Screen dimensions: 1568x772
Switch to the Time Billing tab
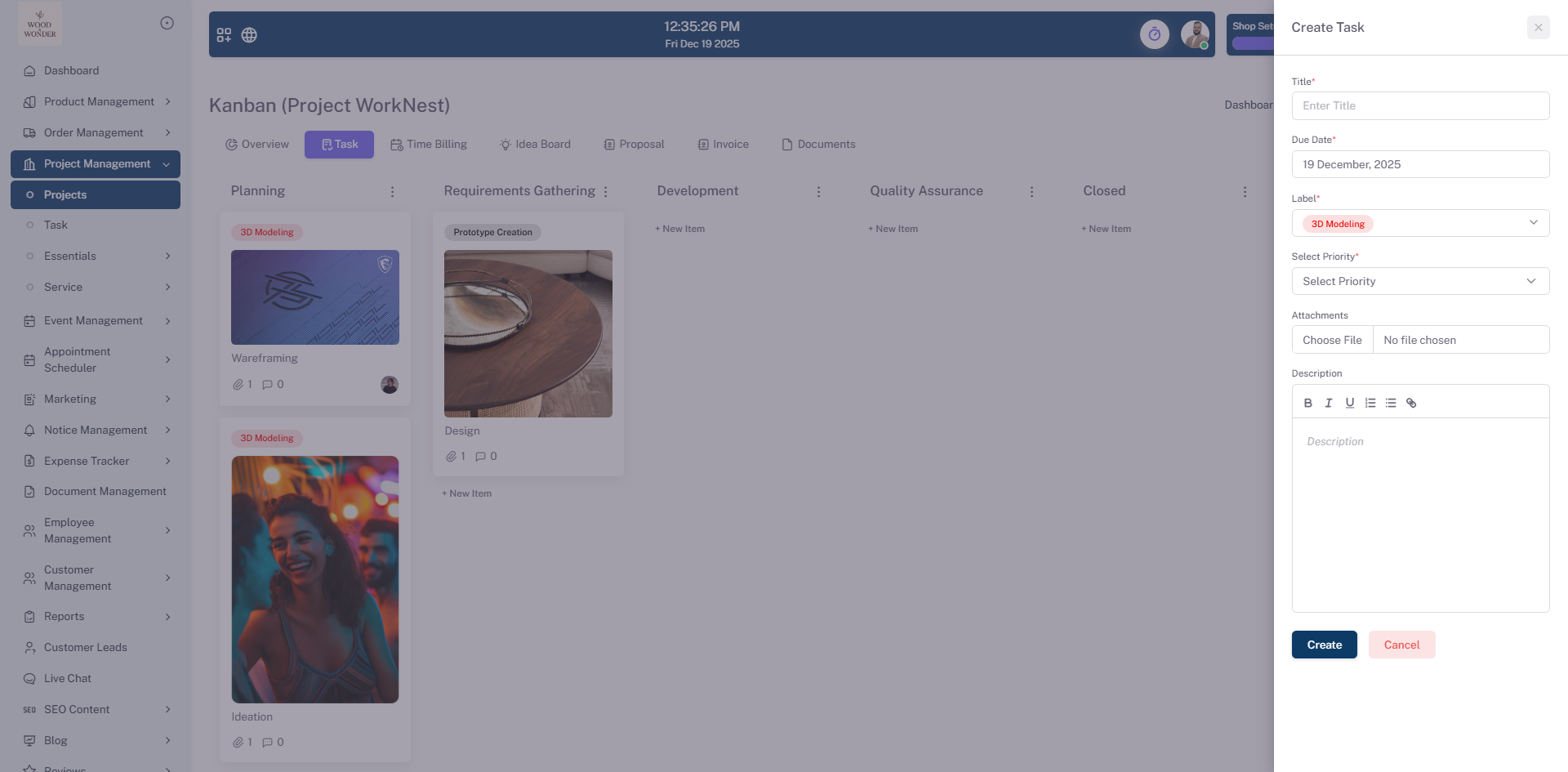click(429, 145)
